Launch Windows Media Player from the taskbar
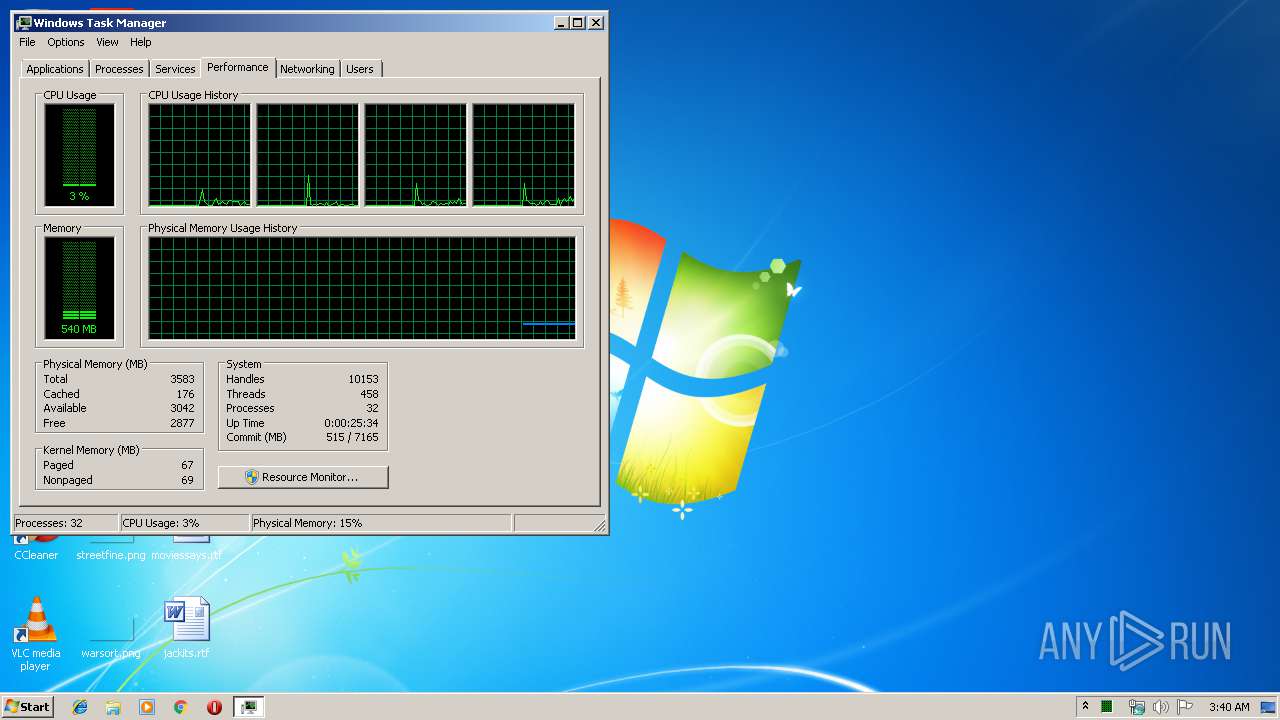Image resolution: width=1280 pixels, height=720 pixels. (x=147, y=707)
